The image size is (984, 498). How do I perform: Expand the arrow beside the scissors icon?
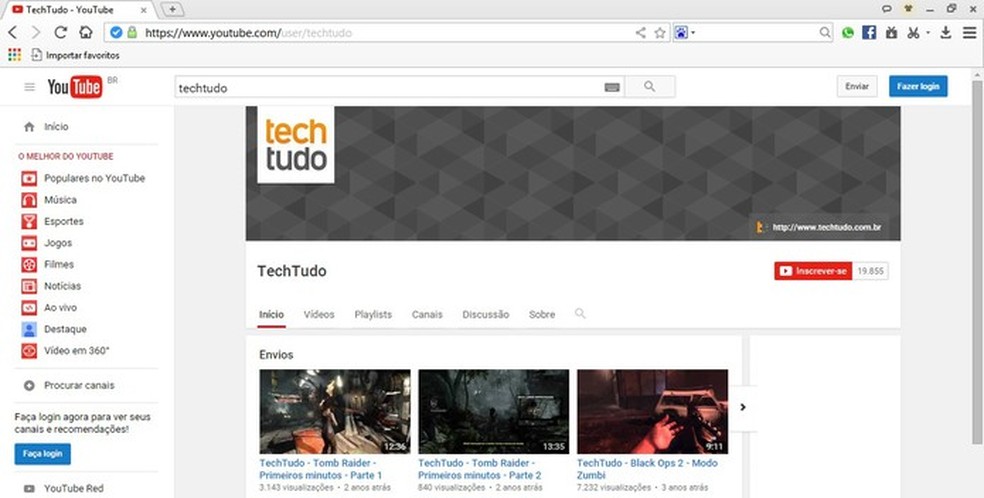[x=928, y=33]
